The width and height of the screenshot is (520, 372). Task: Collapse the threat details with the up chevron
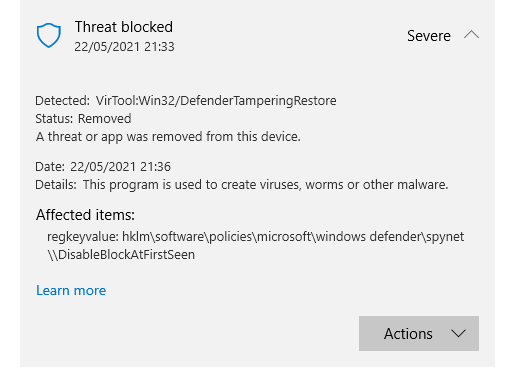[x=471, y=35]
